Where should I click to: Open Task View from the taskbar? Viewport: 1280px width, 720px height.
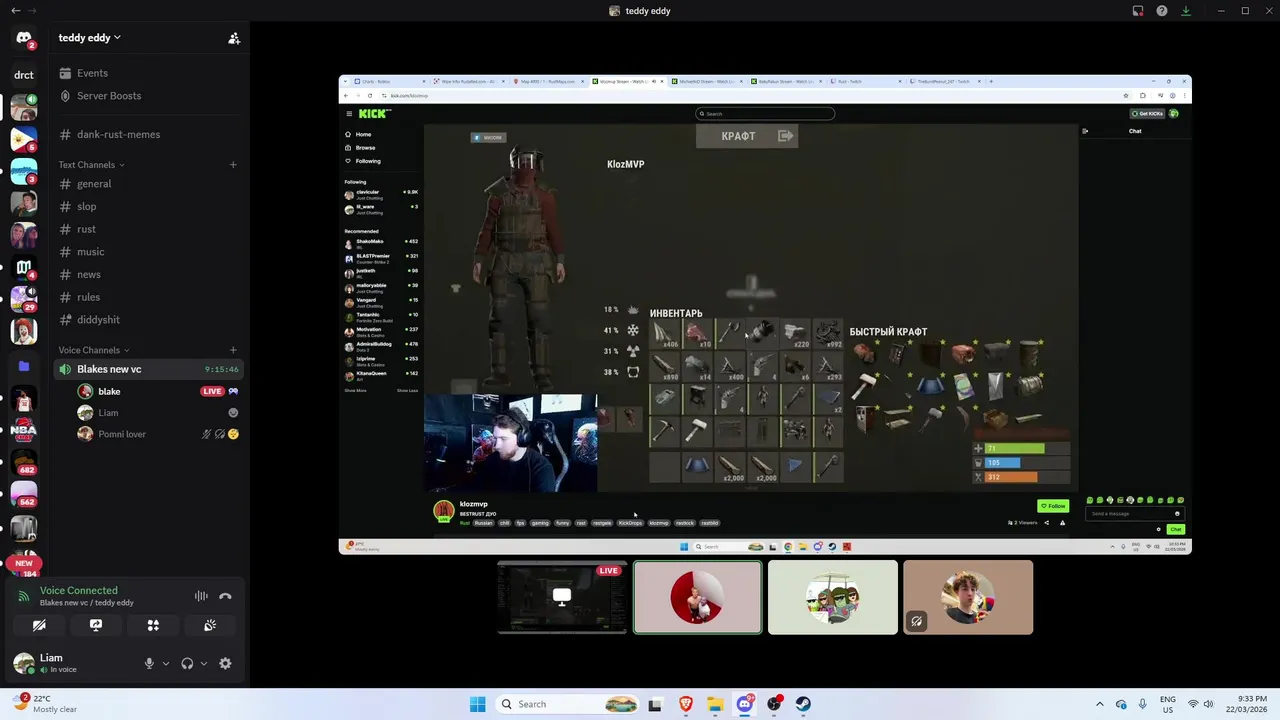(x=655, y=704)
